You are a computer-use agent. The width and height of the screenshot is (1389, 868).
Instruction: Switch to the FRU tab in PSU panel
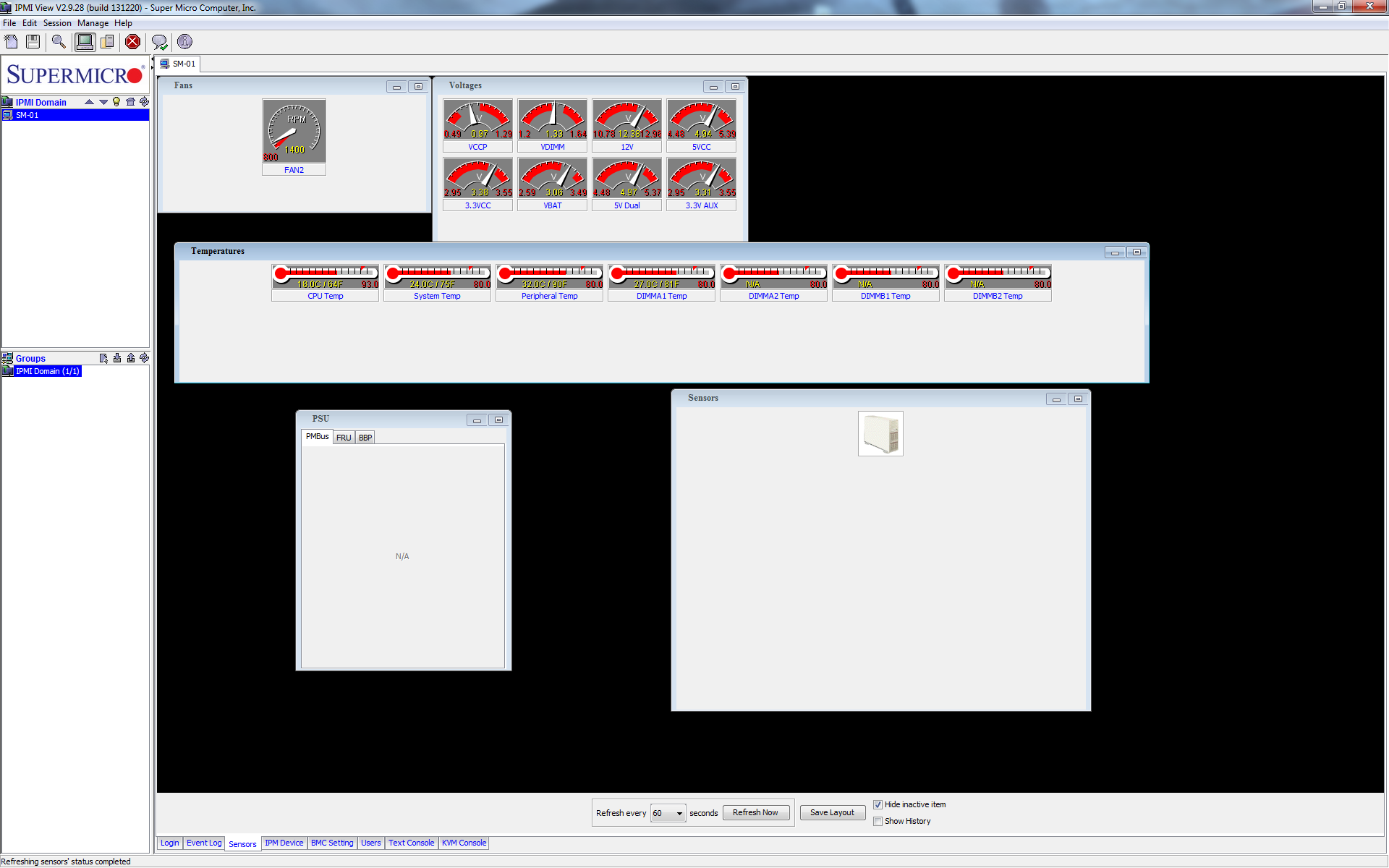tap(344, 438)
